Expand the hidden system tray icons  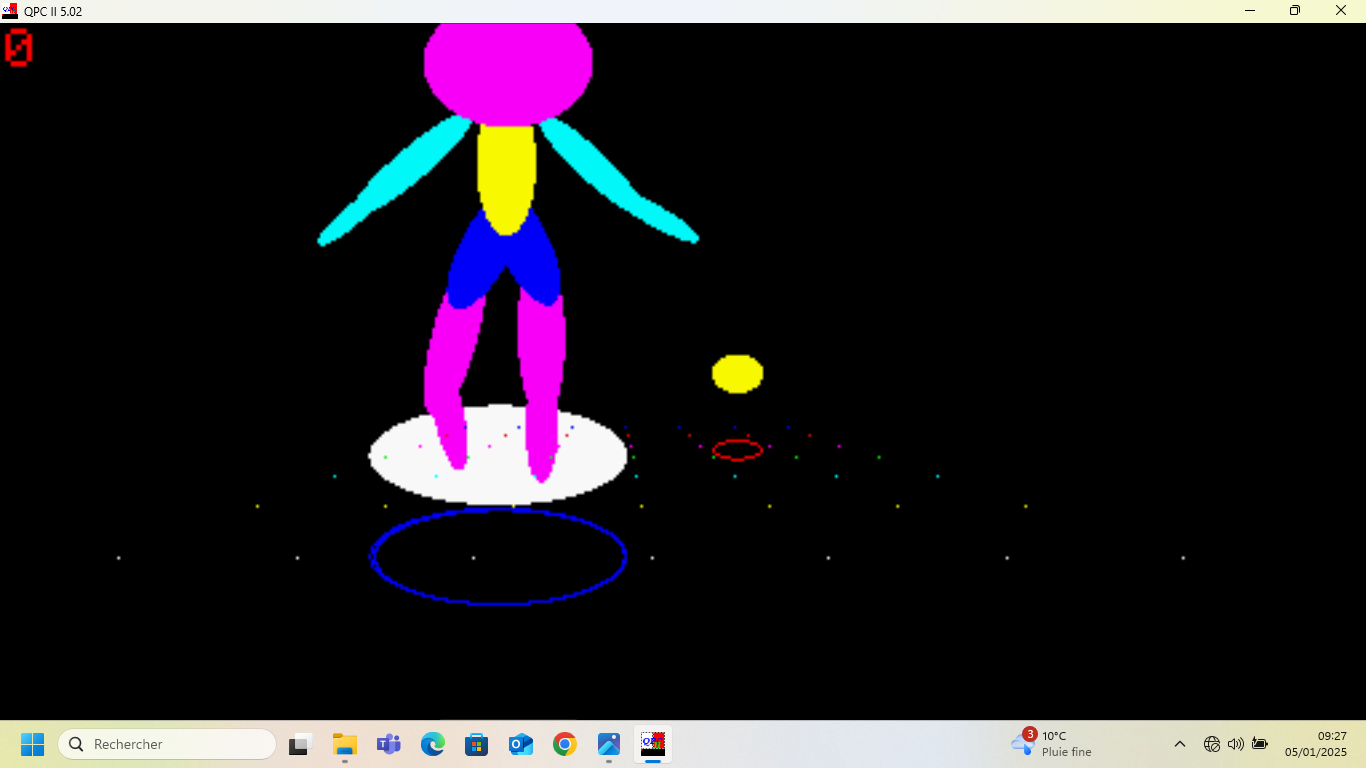[1180, 744]
